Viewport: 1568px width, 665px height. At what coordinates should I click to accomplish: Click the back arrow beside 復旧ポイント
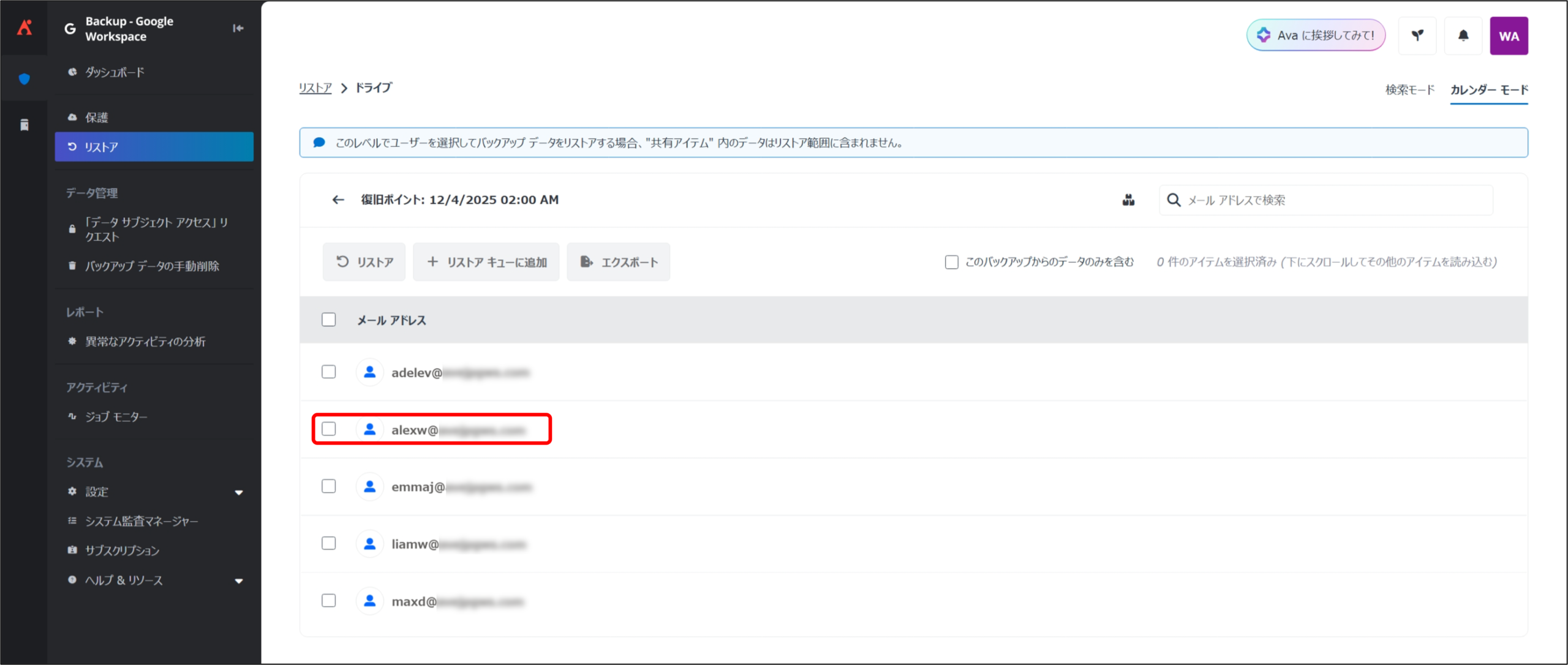[338, 200]
